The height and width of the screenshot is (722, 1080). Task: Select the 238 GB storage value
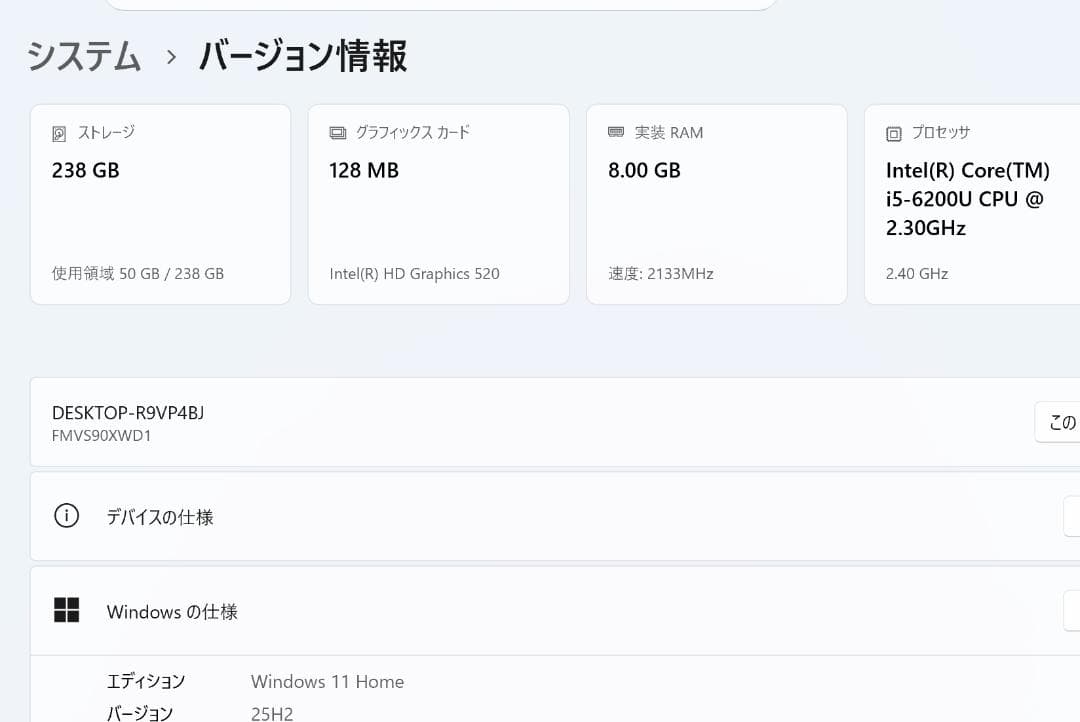coord(85,170)
